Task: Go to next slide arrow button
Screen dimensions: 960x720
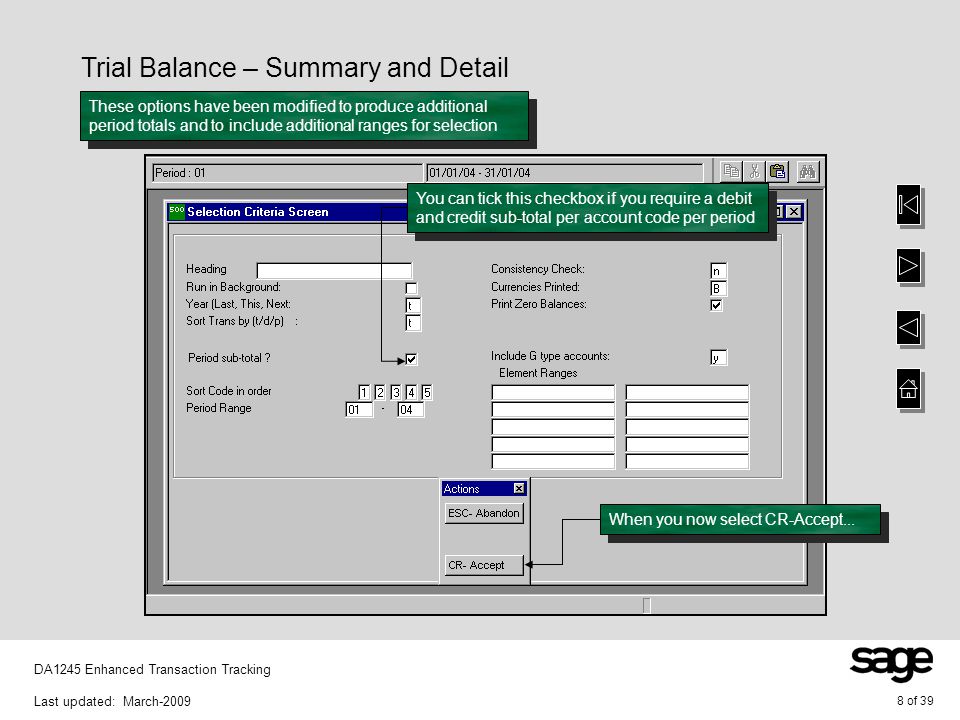Action: point(909,266)
